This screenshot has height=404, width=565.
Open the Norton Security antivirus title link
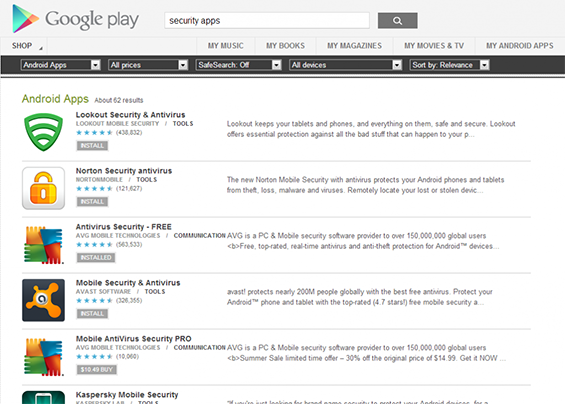tap(124, 171)
